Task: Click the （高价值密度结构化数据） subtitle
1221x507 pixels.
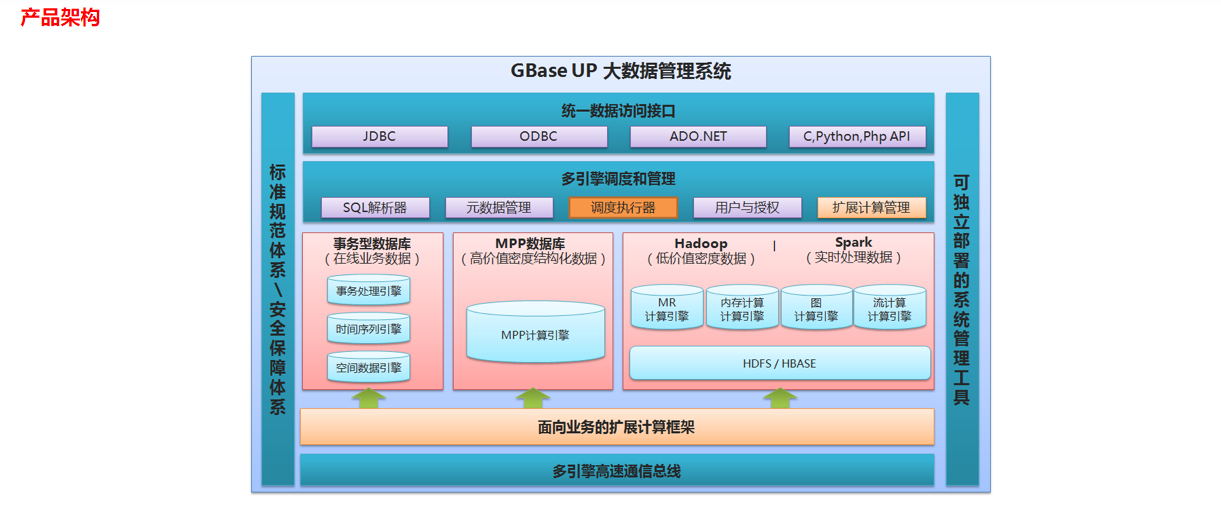Action: 533,258
